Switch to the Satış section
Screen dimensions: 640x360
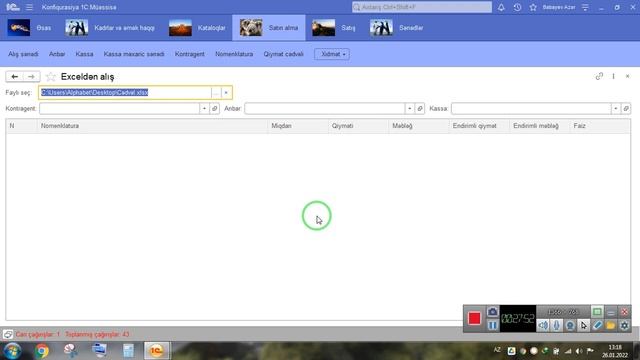coord(334,28)
